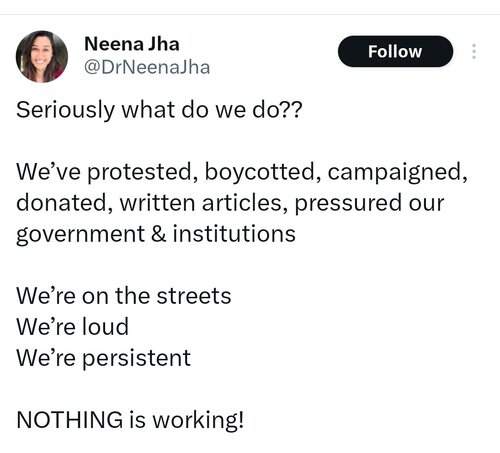Click the capitalized word 'NOTHING'

(x=70, y=419)
